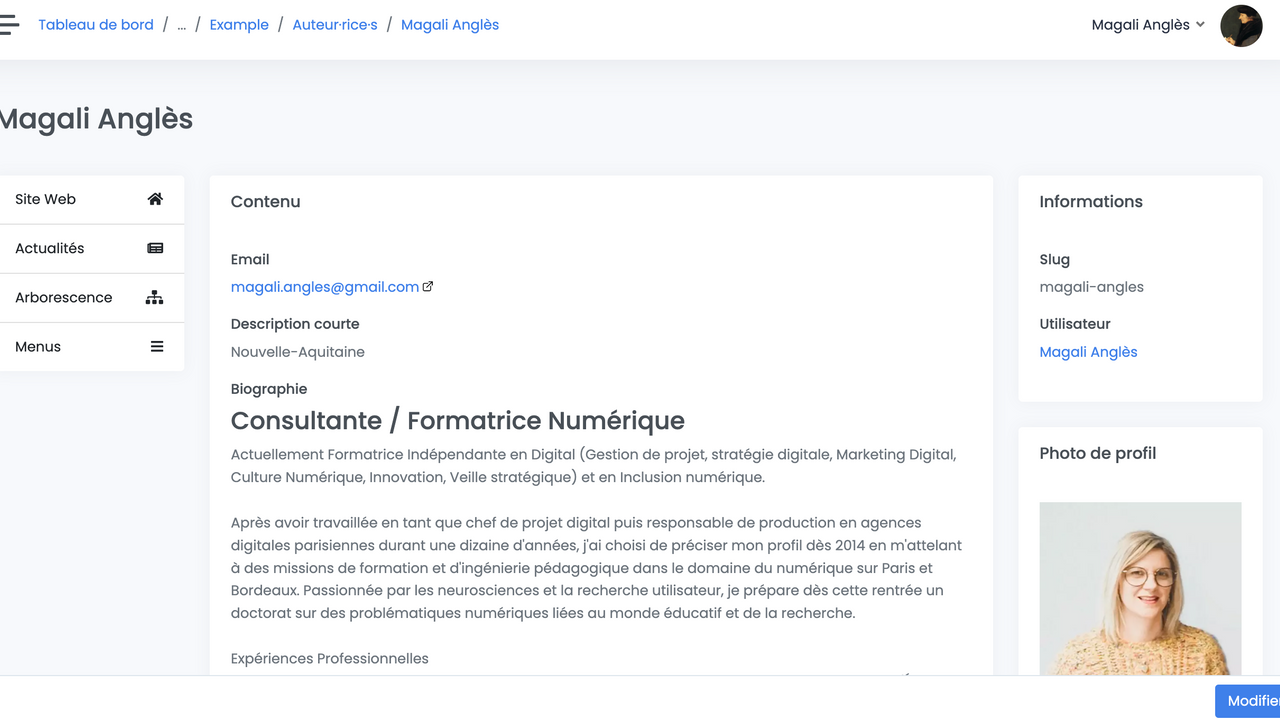Go to Tableau de bord breadcrumb
This screenshot has width=1280, height=720.
pyautogui.click(x=96, y=25)
